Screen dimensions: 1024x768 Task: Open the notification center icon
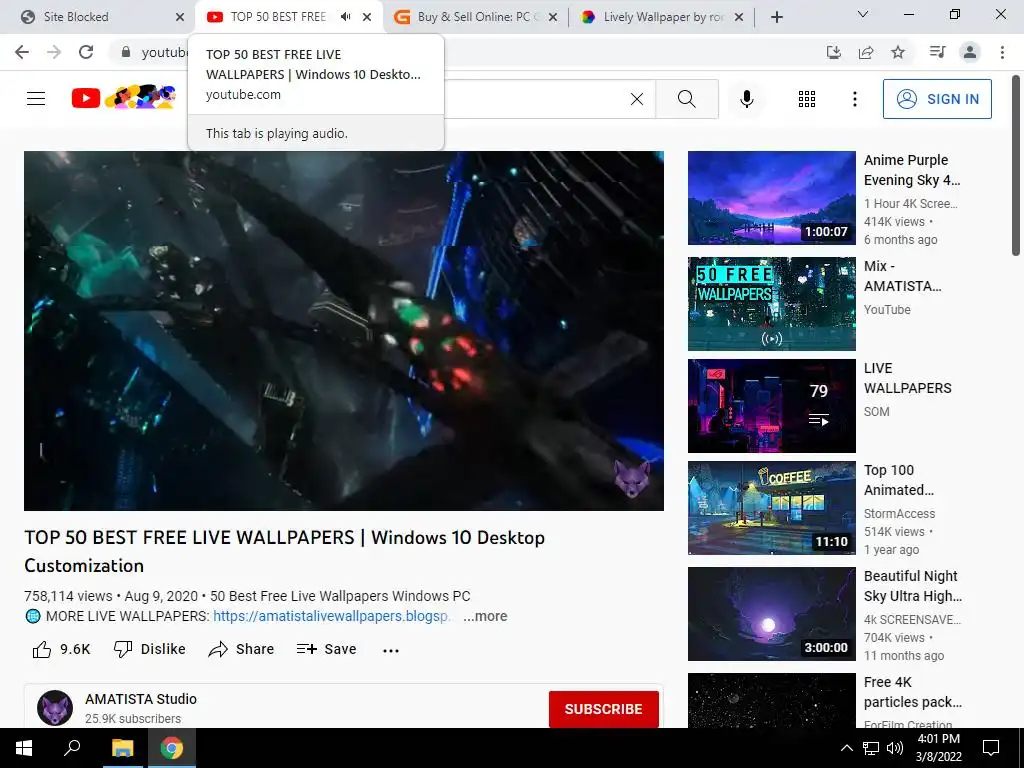click(991, 748)
